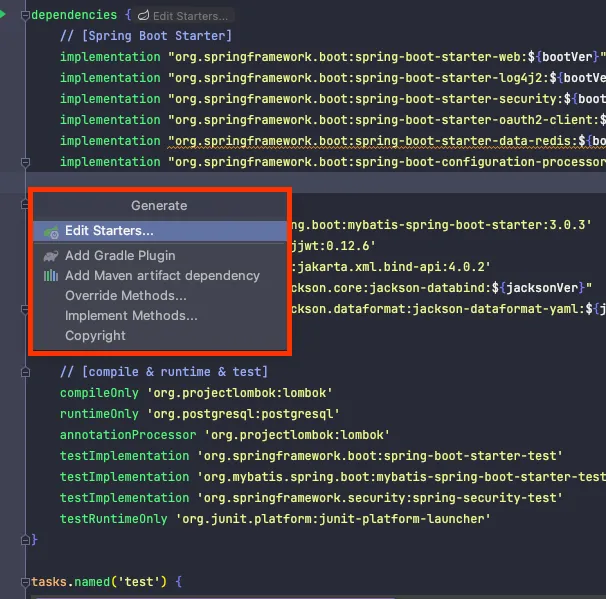Click the spring-boot-starter-web dependency line
This screenshot has width=606, height=599.
[x=332, y=57]
